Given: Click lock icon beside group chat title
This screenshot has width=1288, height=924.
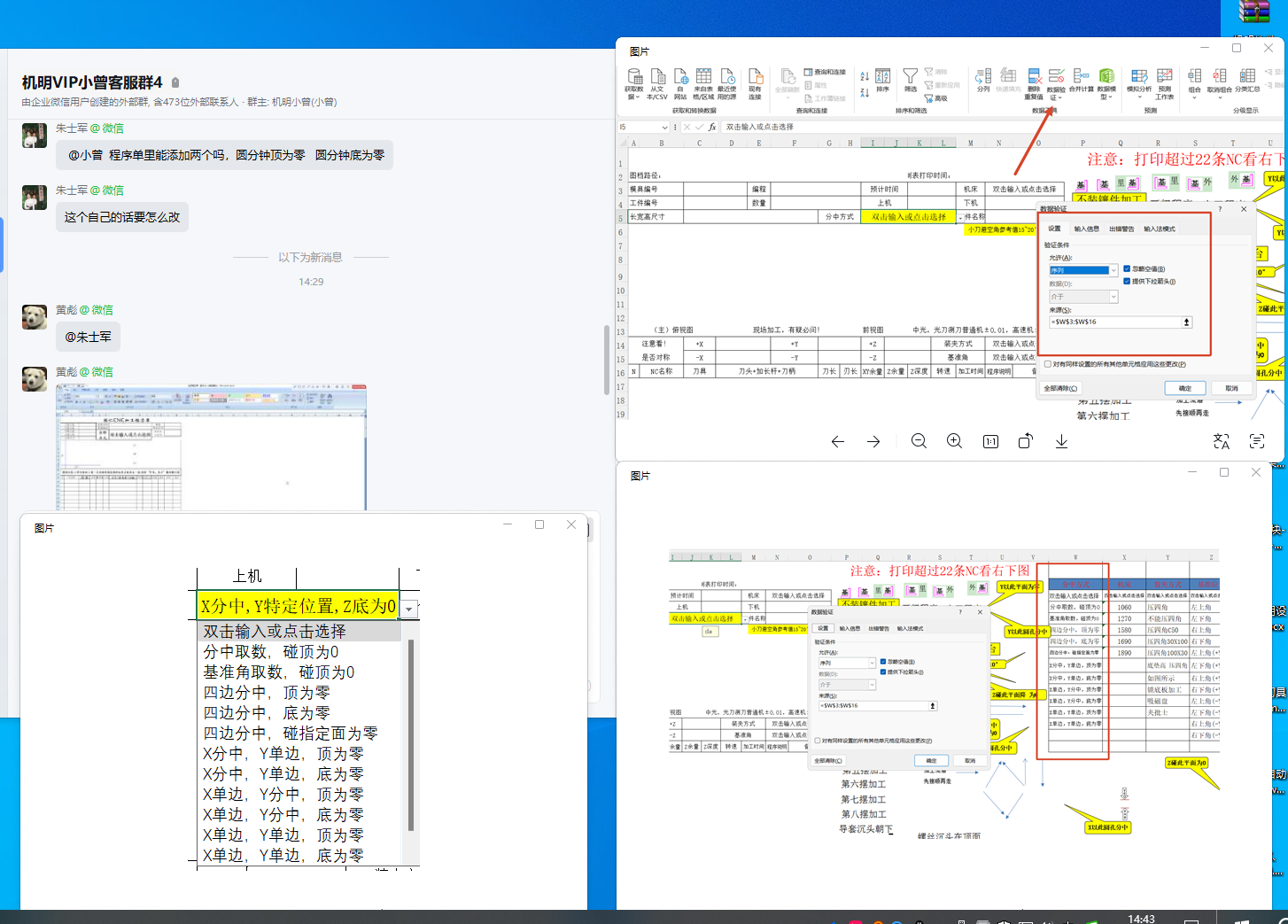Looking at the screenshot, I should [x=175, y=82].
